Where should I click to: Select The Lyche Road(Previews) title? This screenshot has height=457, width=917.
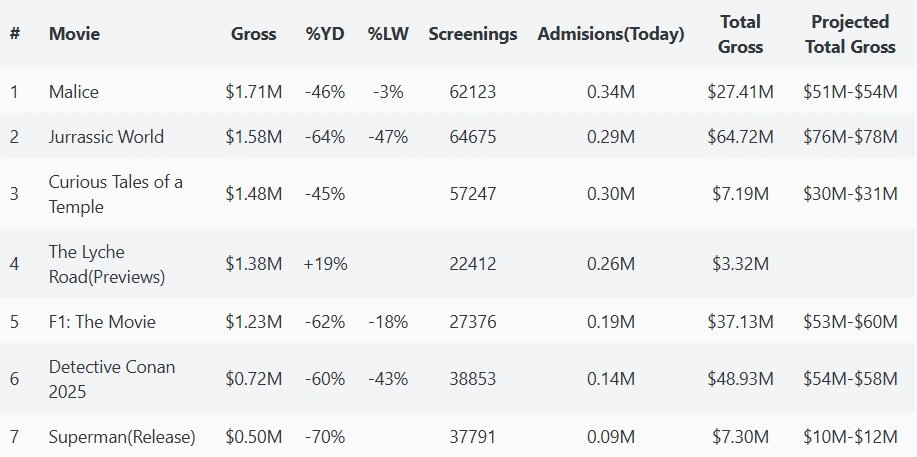coord(107,264)
